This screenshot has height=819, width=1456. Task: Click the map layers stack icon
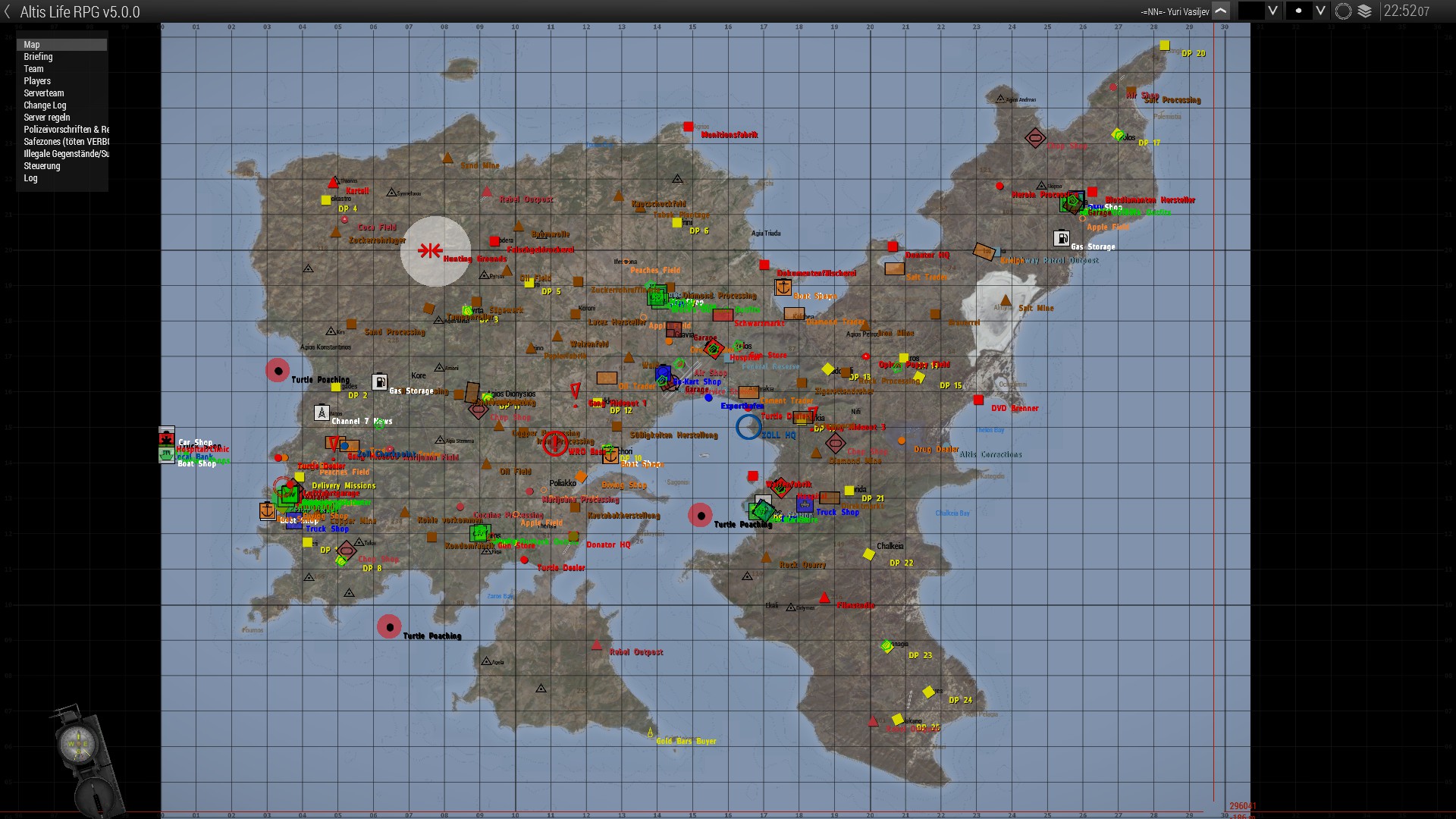click(x=1364, y=11)
